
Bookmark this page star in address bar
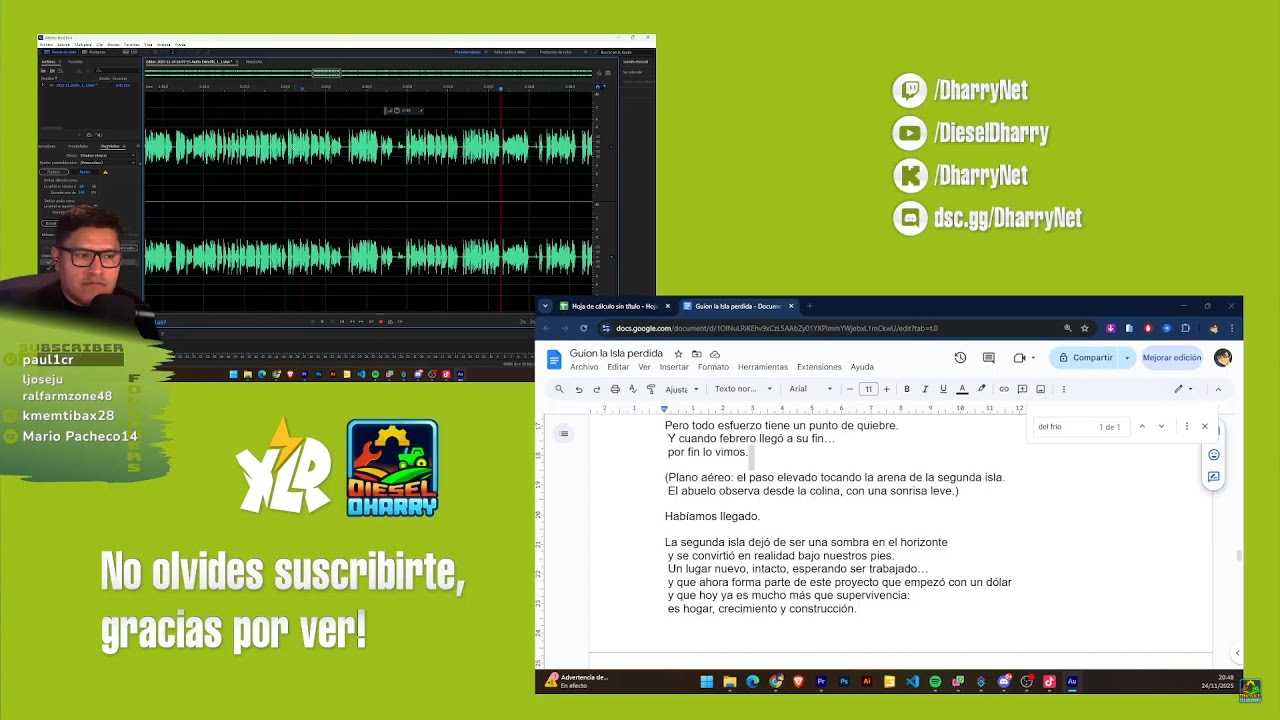1084,328
